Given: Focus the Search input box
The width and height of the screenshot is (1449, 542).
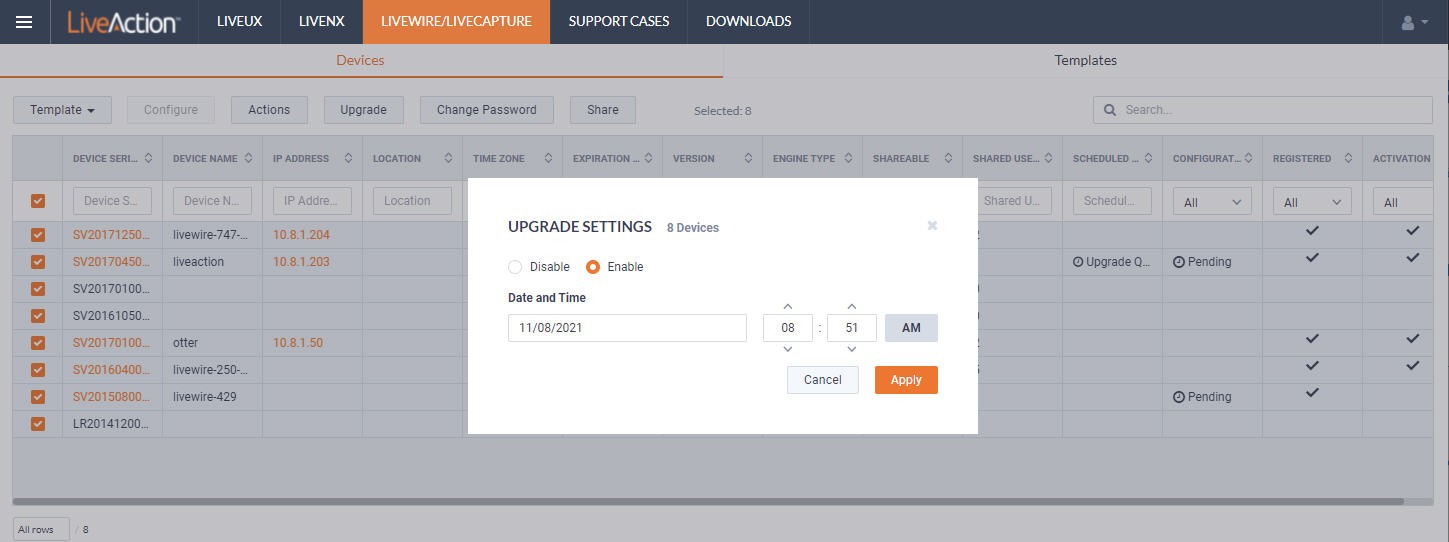Looking at the screenshot, I should click(1263, 110).
